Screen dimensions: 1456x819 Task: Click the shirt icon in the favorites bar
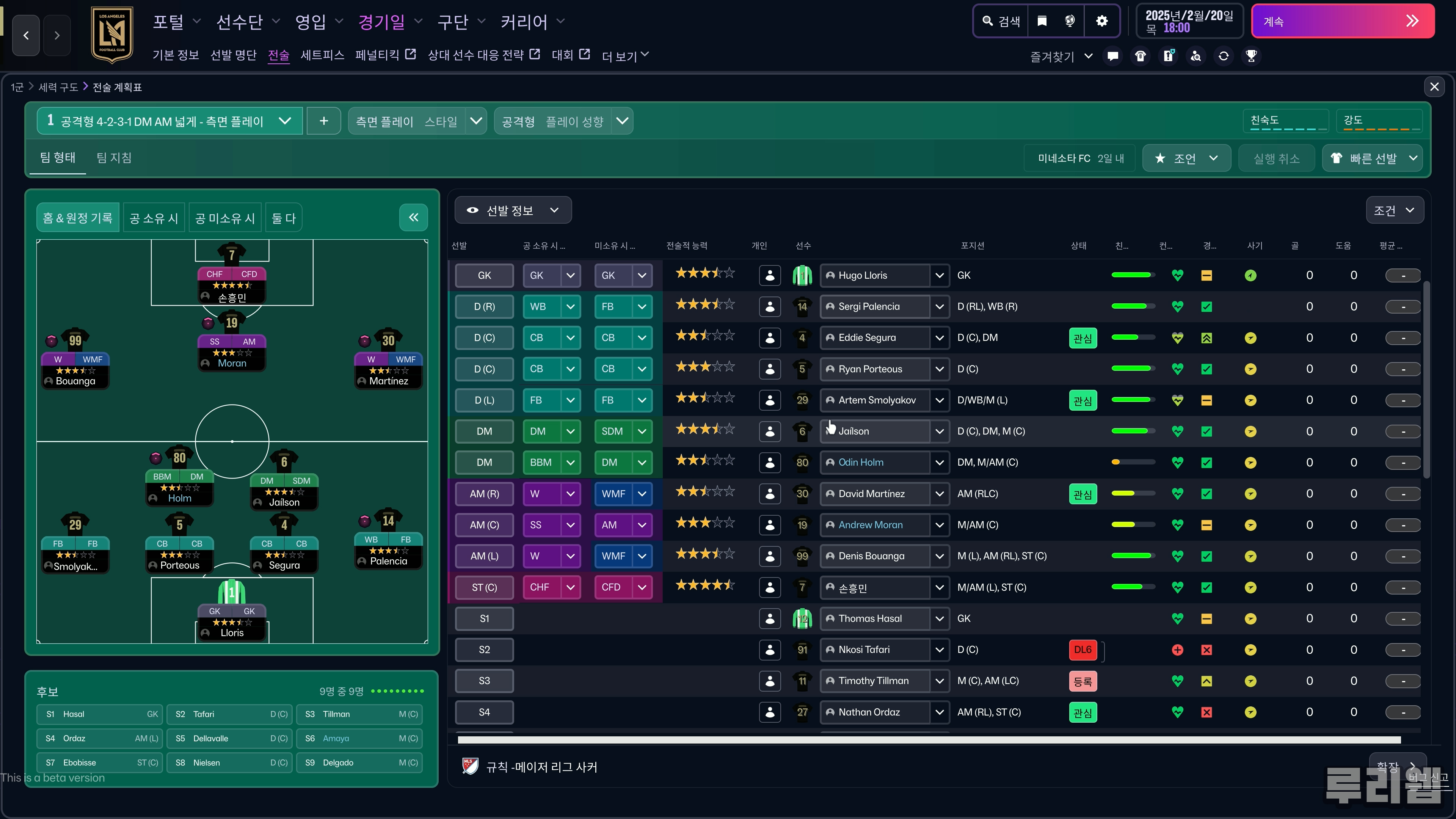[x=1140, y=56]
